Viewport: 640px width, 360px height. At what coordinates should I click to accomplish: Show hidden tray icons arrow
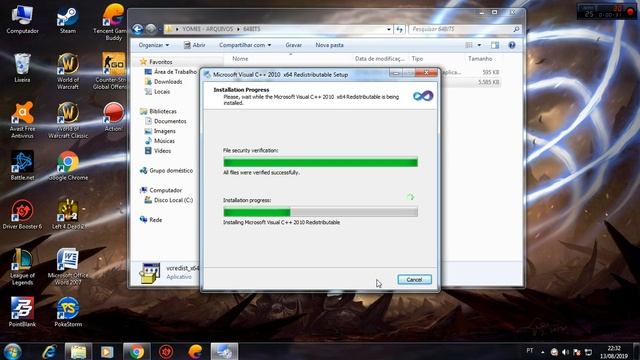542,352
